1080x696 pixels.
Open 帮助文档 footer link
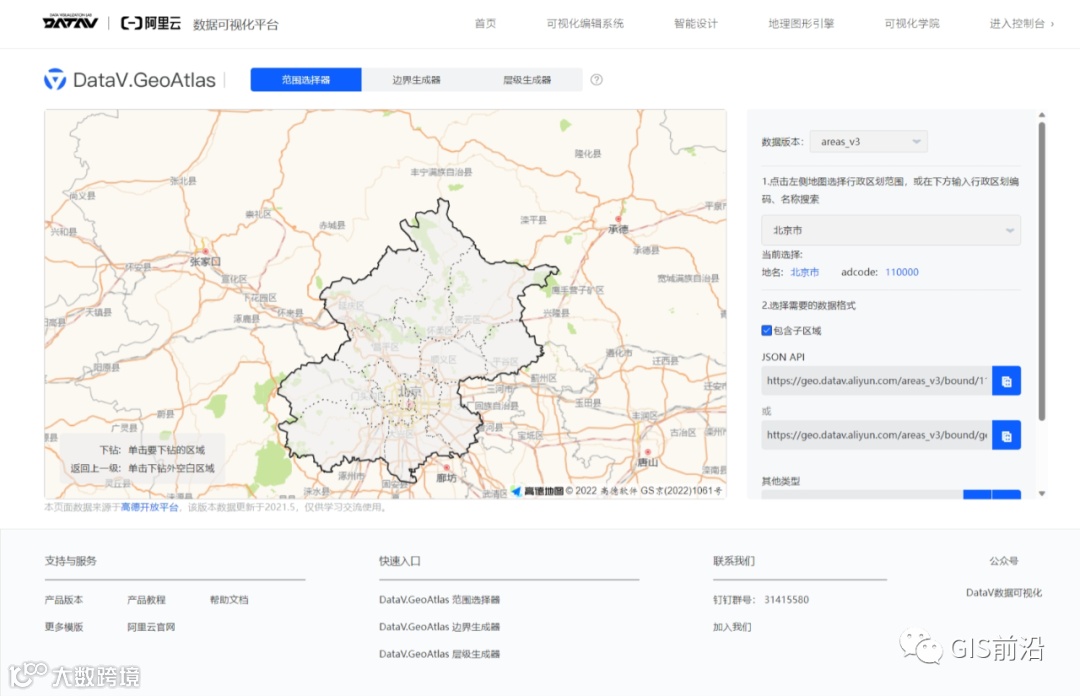coord(229,600)
